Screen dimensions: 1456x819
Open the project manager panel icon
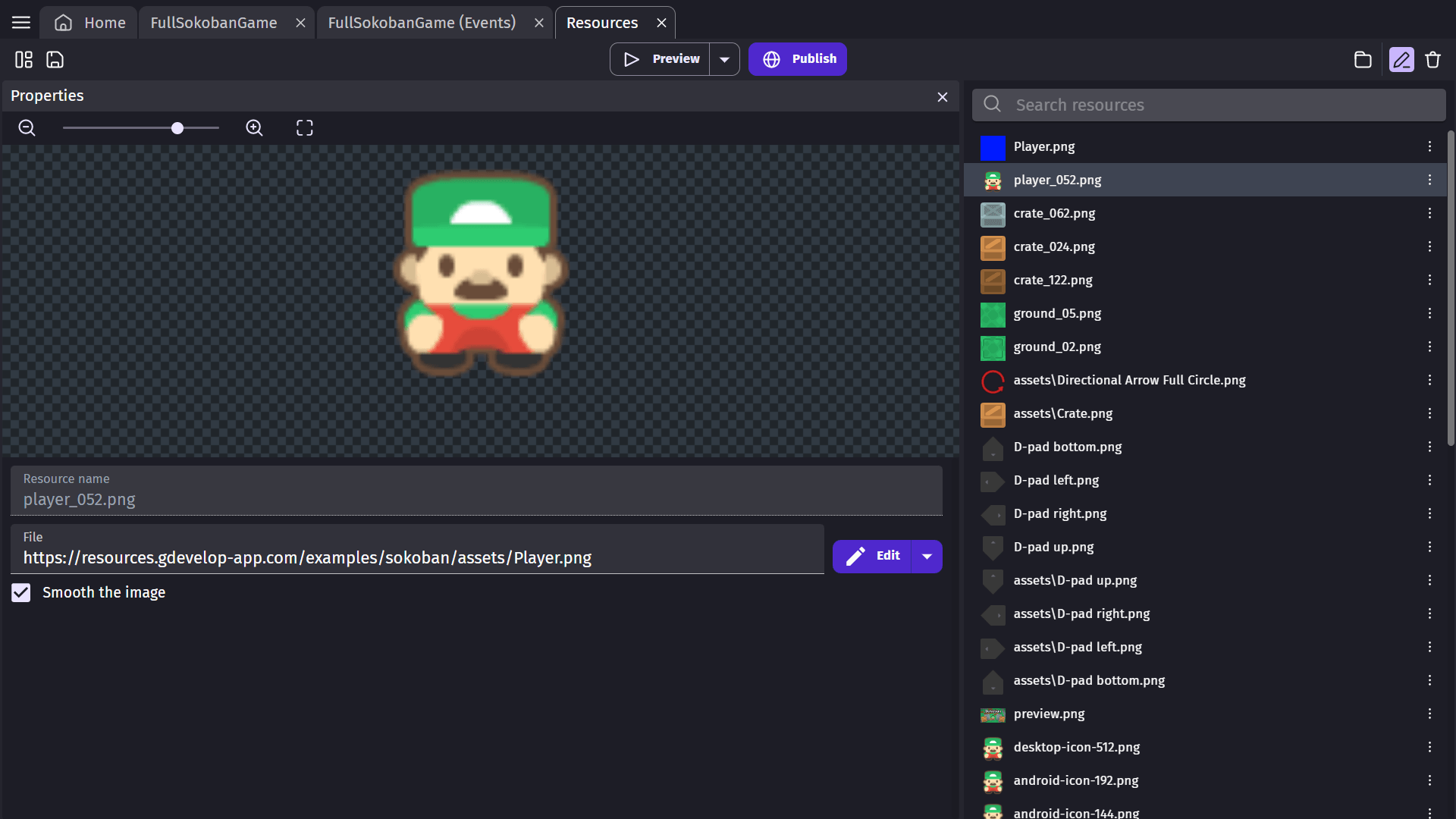click(x=24, y=59)
